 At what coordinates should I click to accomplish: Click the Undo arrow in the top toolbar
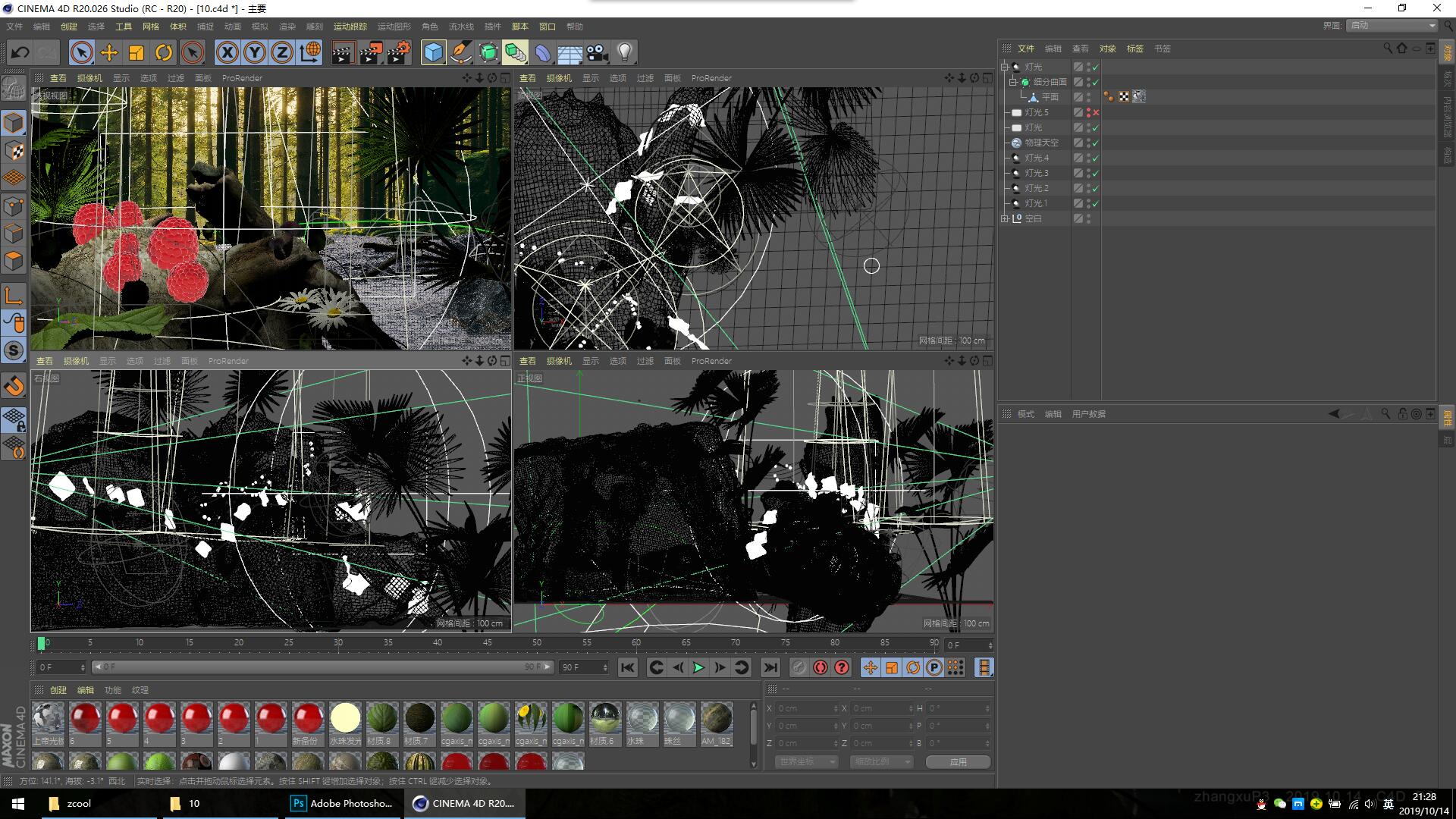(x=20, y=52)
